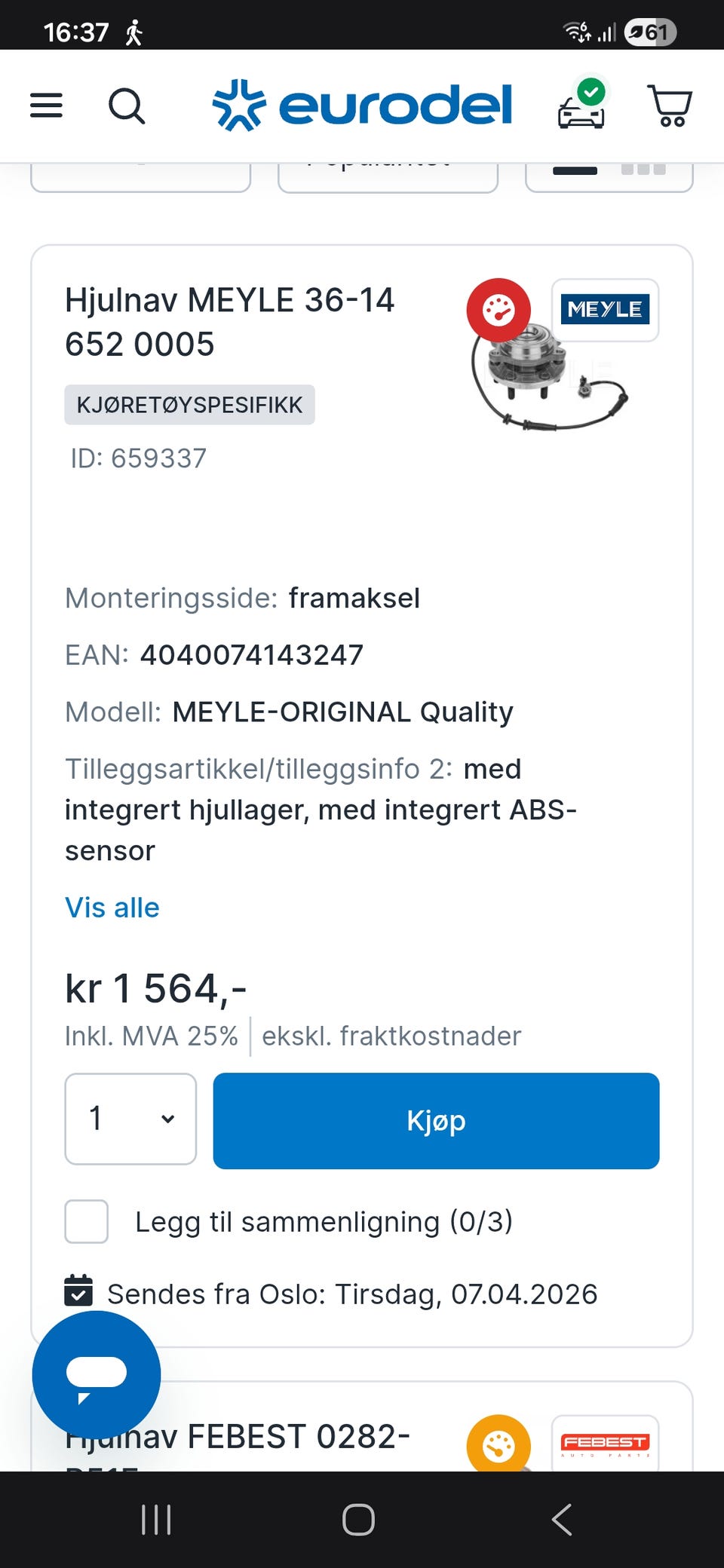Tap the red speedometer badge on MEYLE product

click(499, 310)
